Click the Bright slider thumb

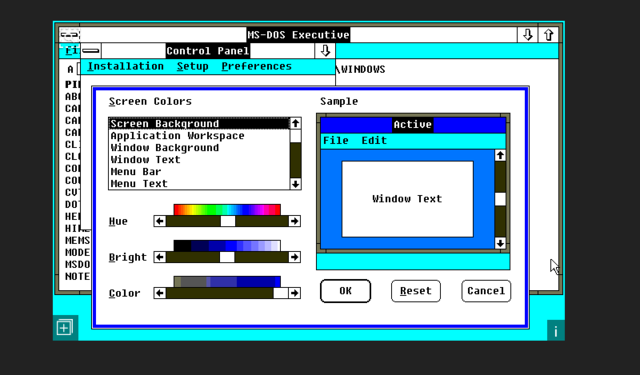(227, 257)
